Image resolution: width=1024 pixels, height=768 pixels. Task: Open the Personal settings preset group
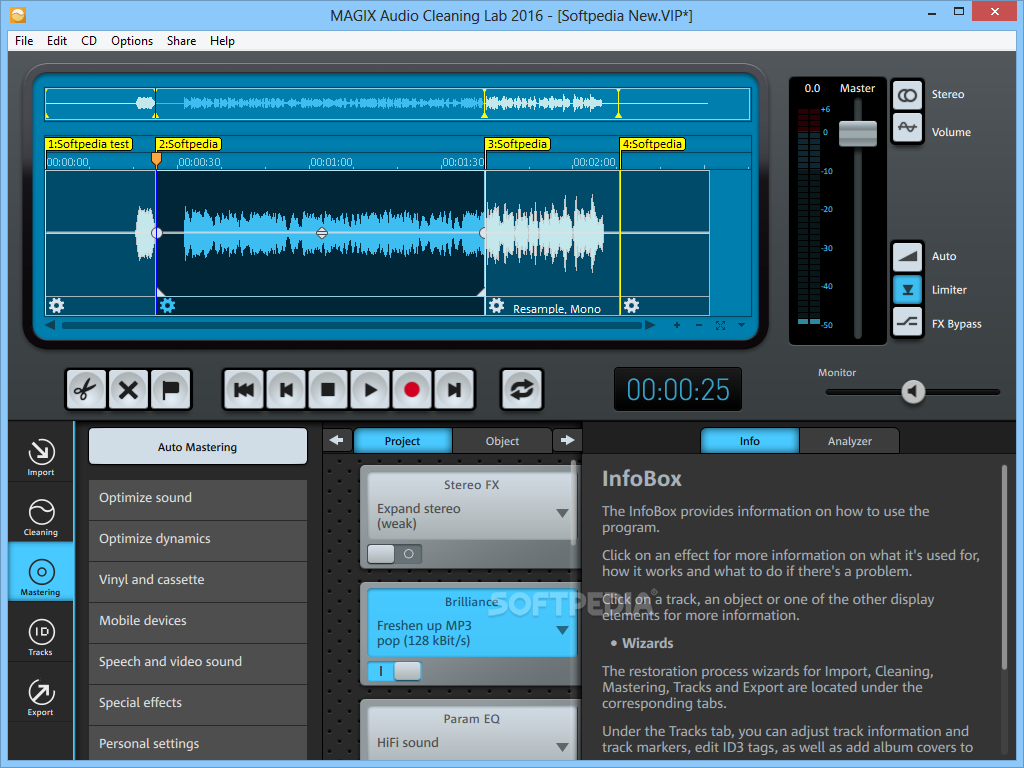[197, 743]
